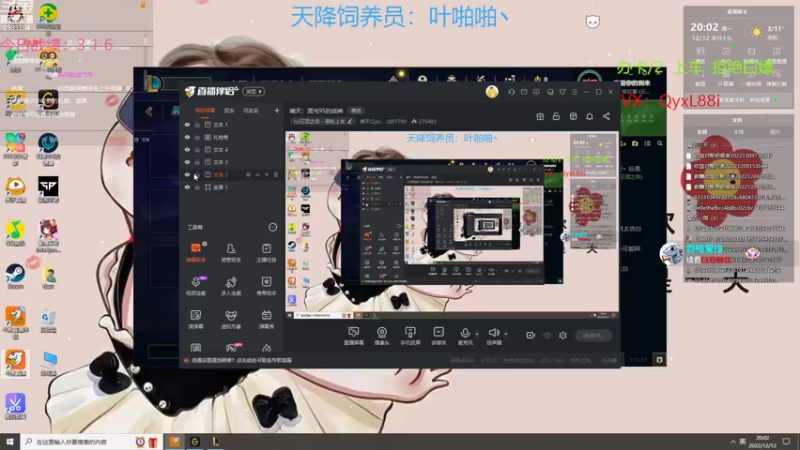The width and height of the screenshot is (800, 450).
Task: Open customer service help link in status bar
Action: pos(241,360)
